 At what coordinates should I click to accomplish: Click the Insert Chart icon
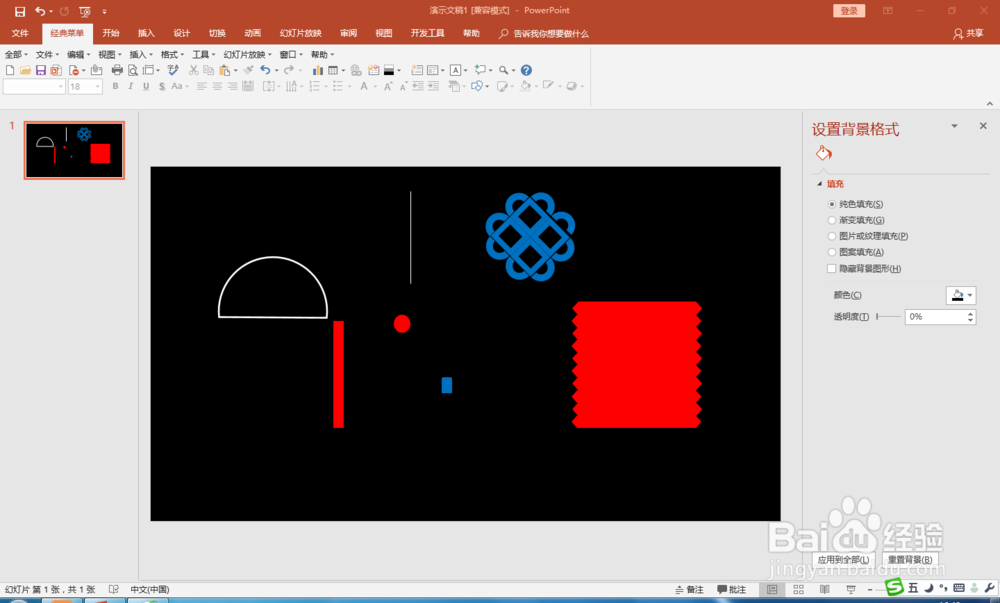(317, 70)
